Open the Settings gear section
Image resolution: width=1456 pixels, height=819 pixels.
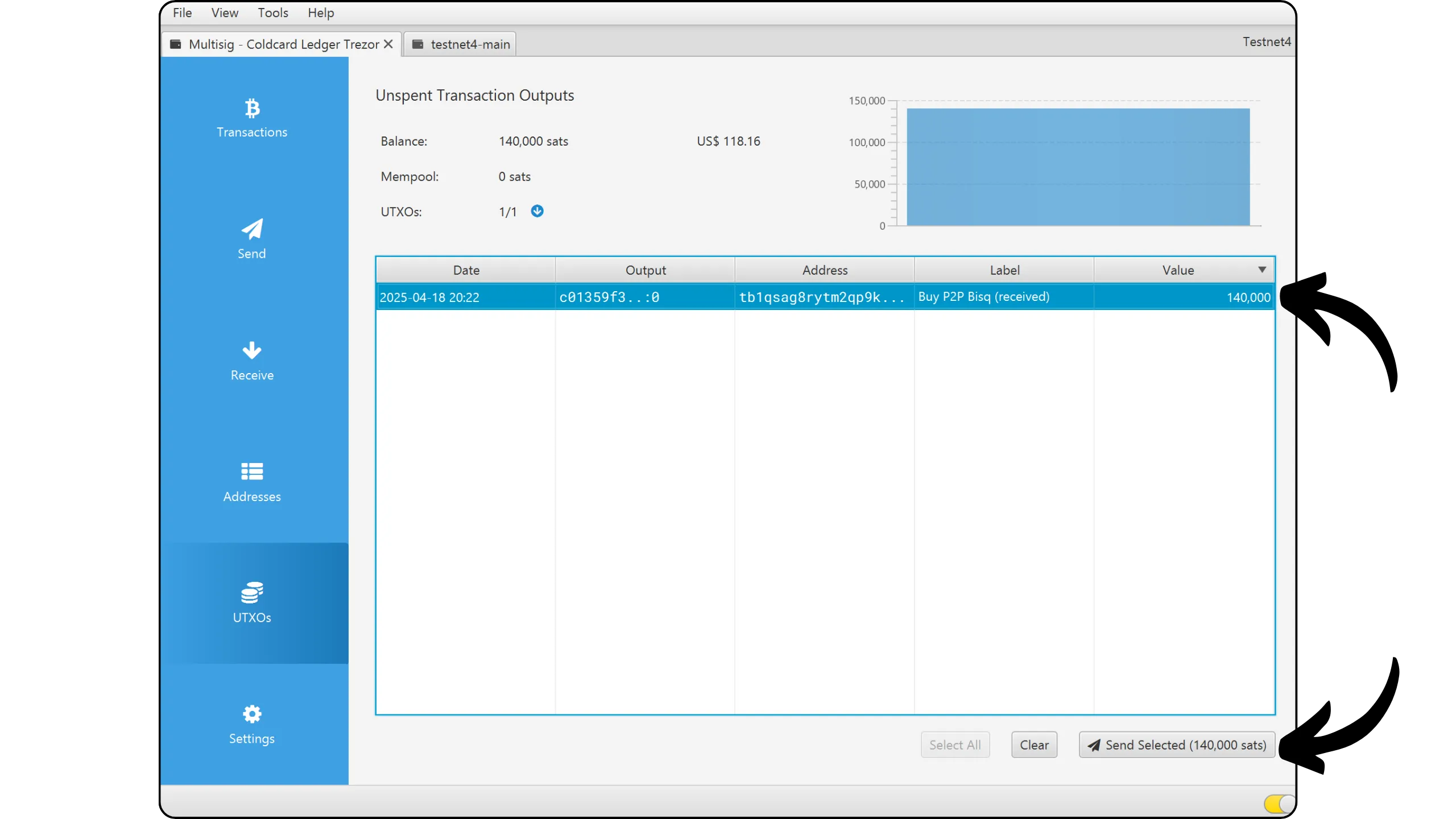[x=252, y=714]
